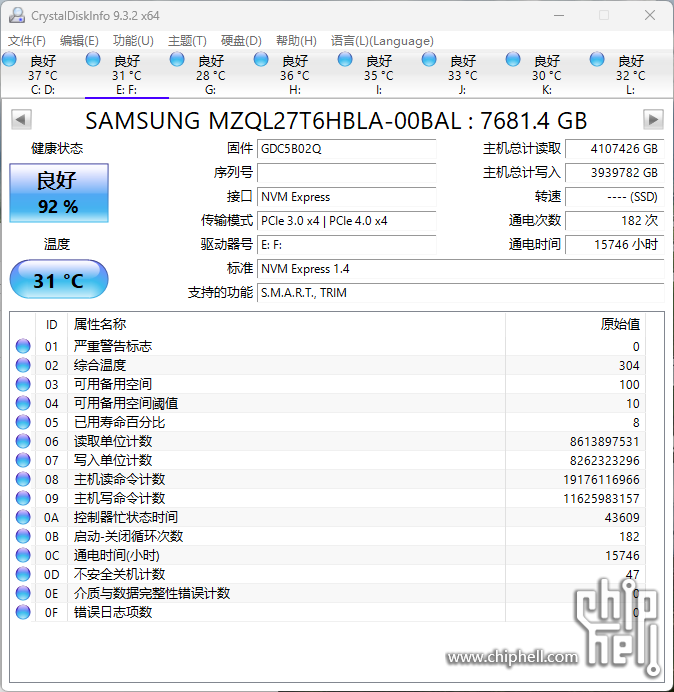Click status orb of row 06 读取单位计数
The width and height of the screenshot is (674, 692).
(x=23, y=441)
